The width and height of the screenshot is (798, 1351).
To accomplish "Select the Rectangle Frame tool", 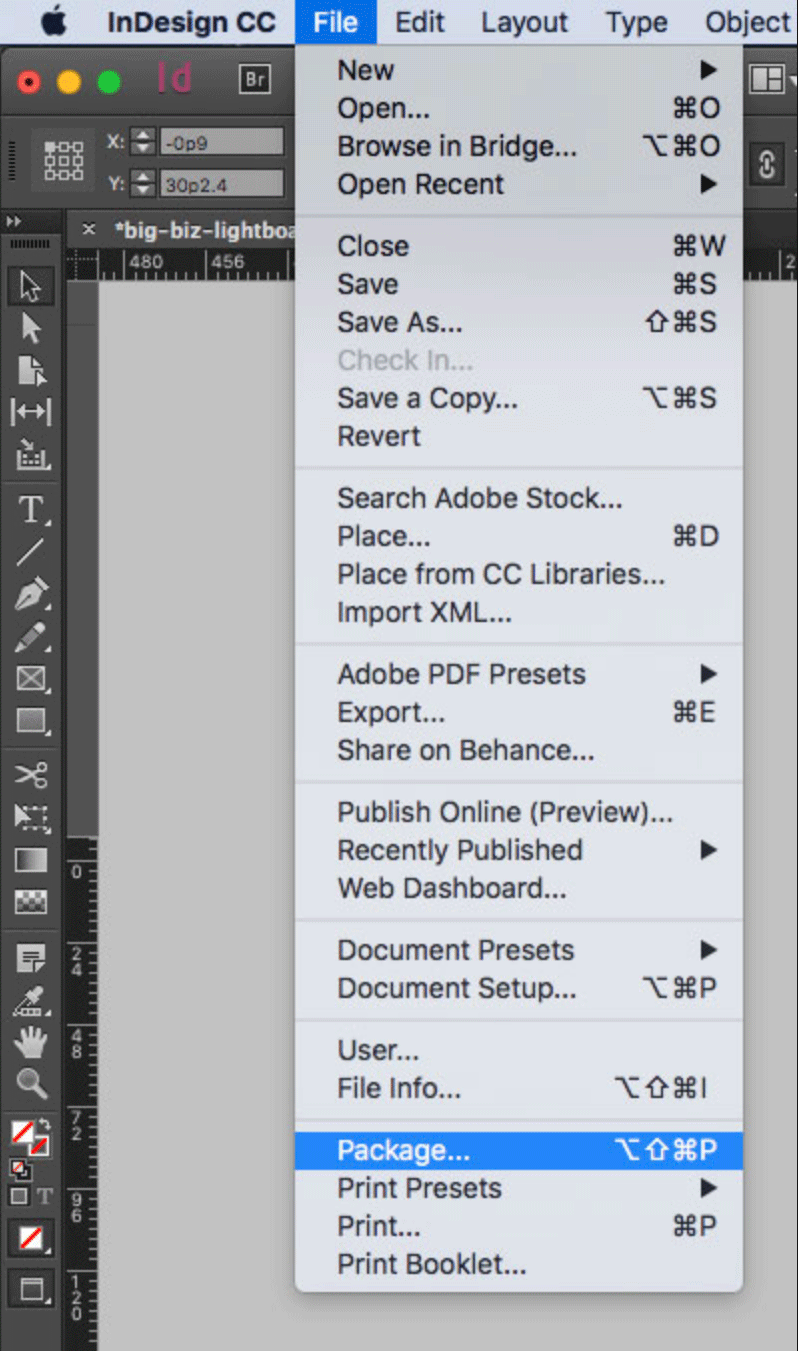I will point(31,680).
